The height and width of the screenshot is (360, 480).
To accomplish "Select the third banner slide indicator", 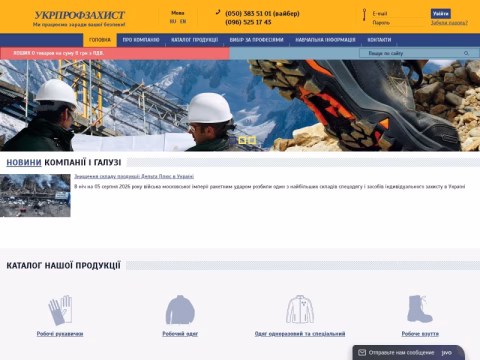I will click(252, 140).
